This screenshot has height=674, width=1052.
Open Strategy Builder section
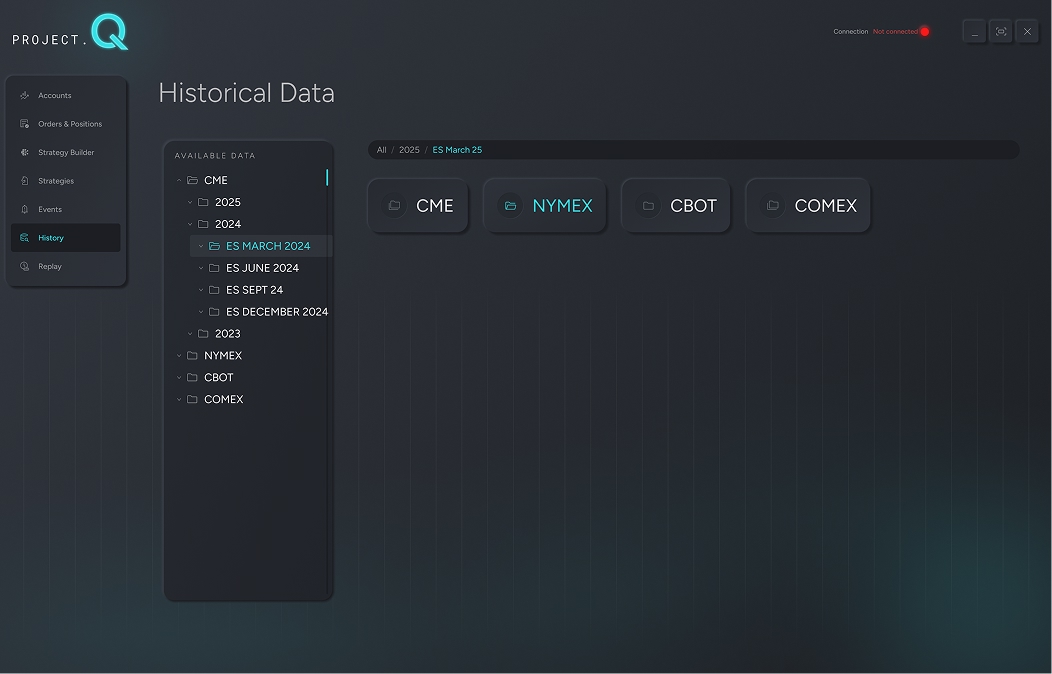tap(66, 152)
